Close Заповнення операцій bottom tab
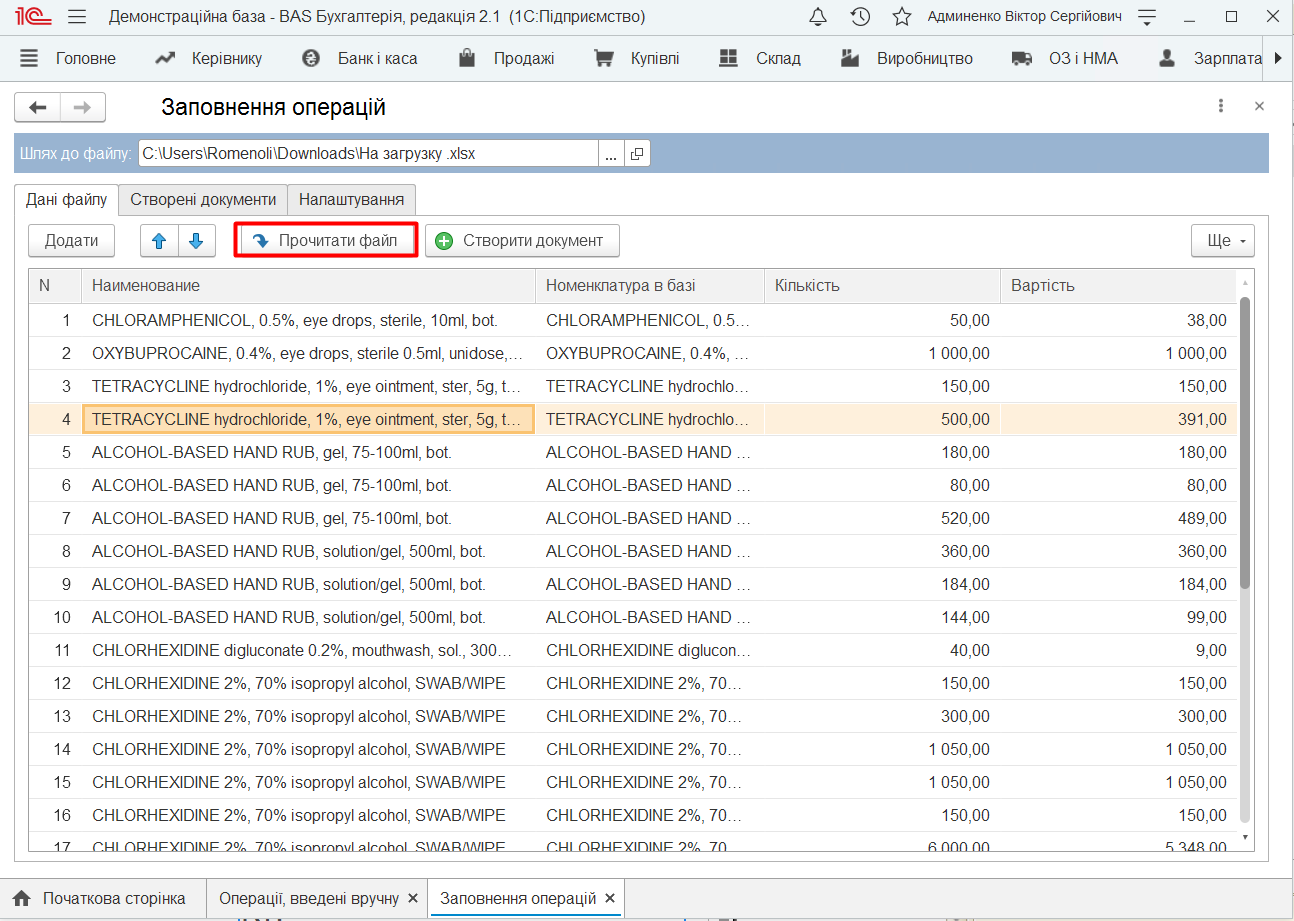The image size is (1294, 921). (x=610, y=898)
